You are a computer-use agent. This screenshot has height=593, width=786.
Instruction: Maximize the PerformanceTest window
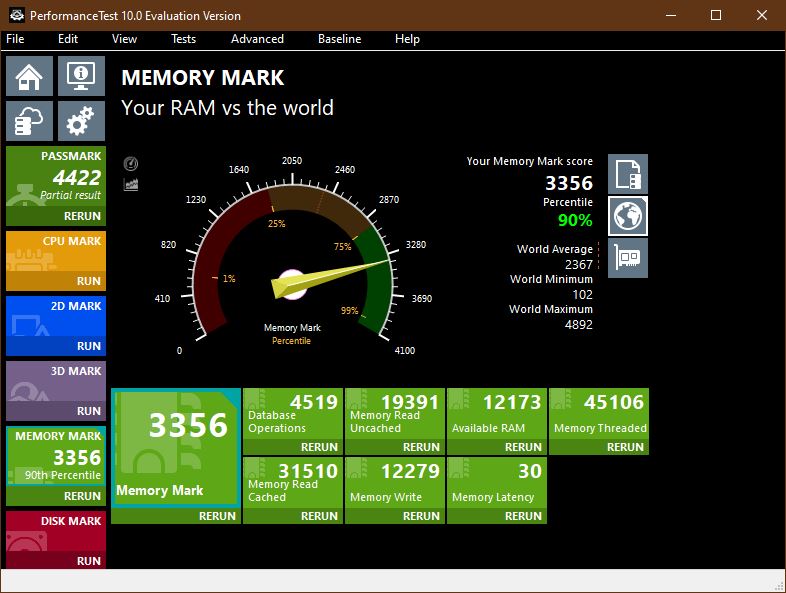point(716,15)
